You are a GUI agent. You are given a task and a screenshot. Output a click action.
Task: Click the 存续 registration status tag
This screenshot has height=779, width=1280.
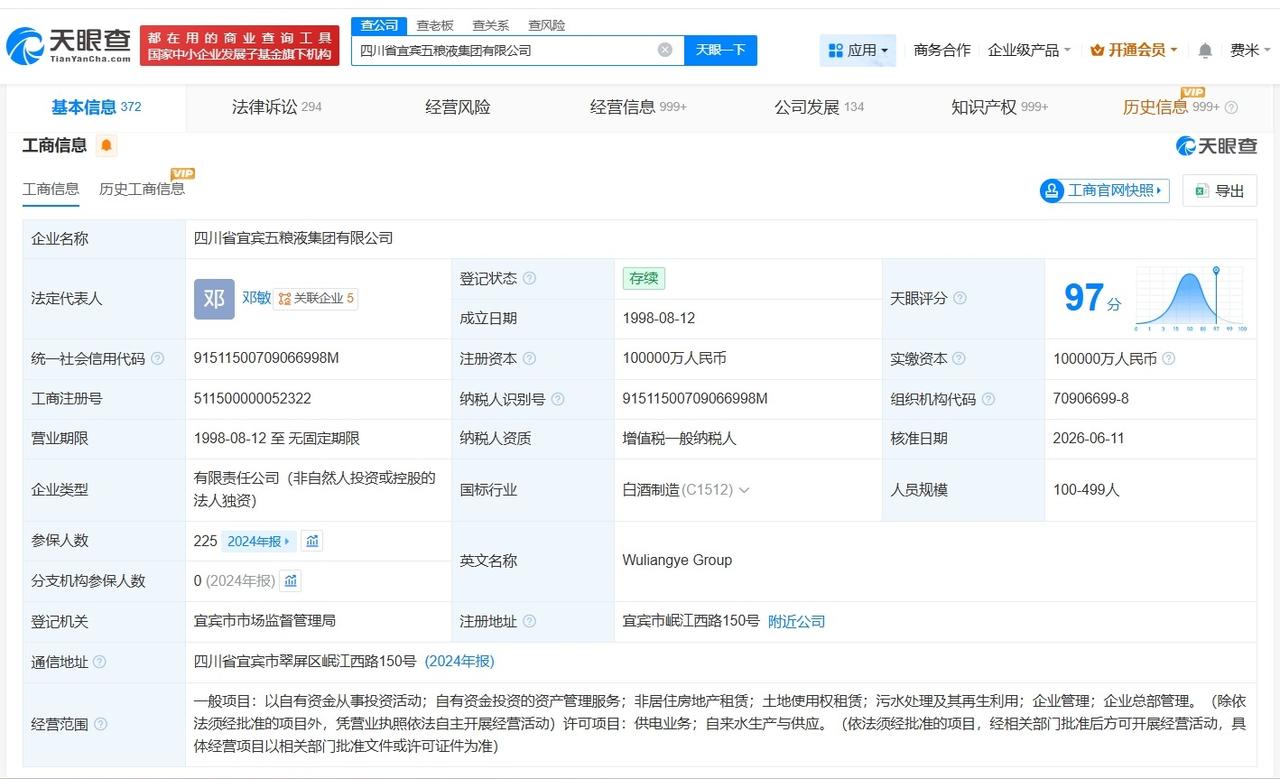click(x=643, y=278)
